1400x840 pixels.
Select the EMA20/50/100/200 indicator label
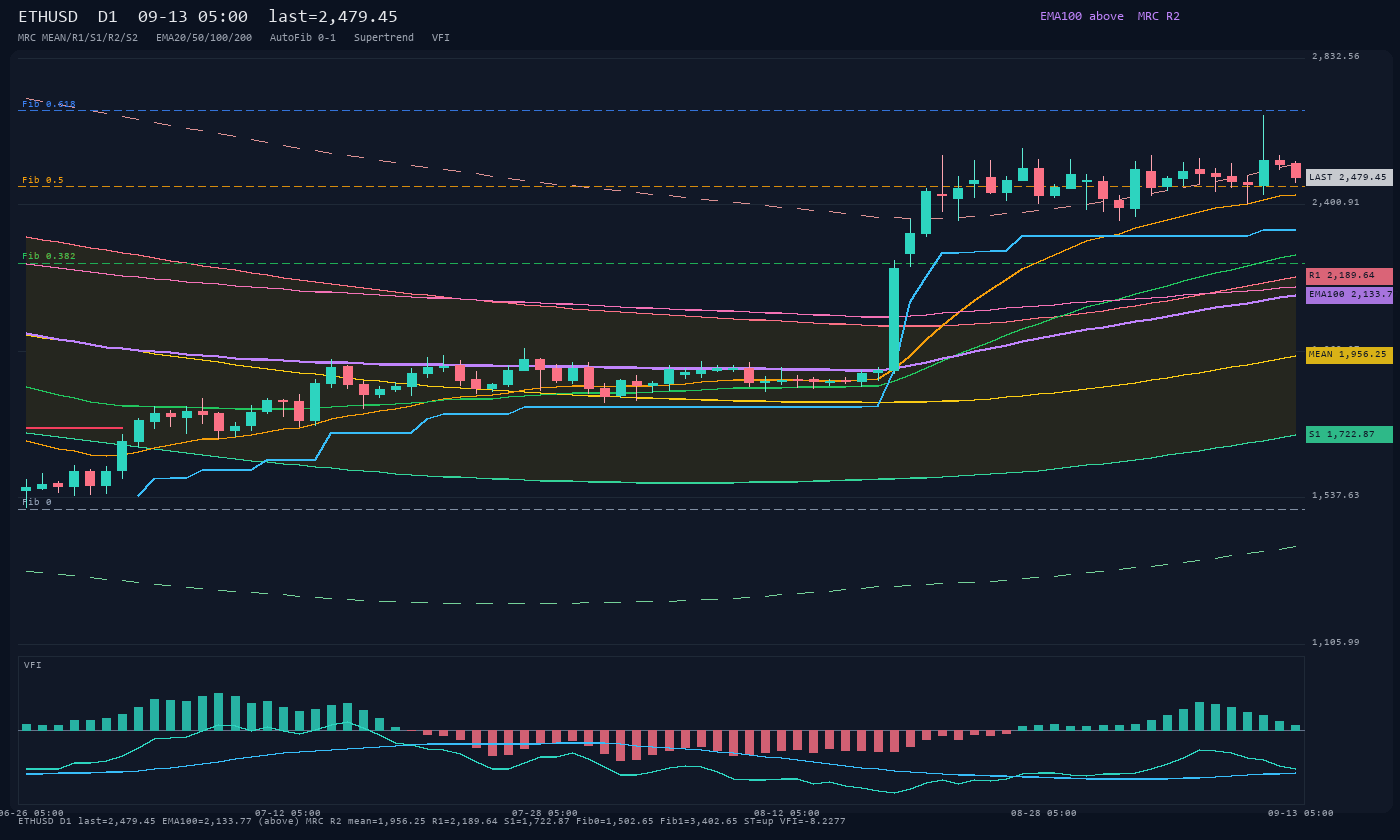[204, 38]
